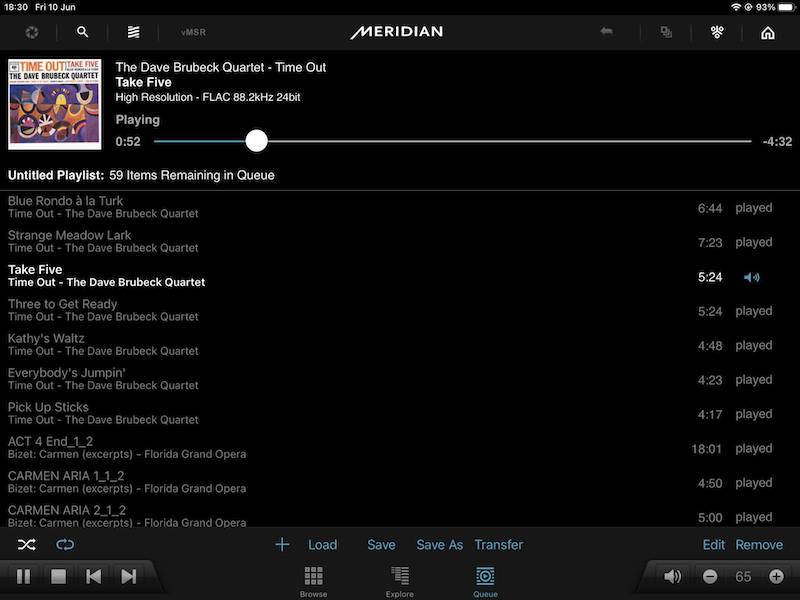Transfer the queue to another zone
This screenshot has width=800, height=600.
(498, 545)
